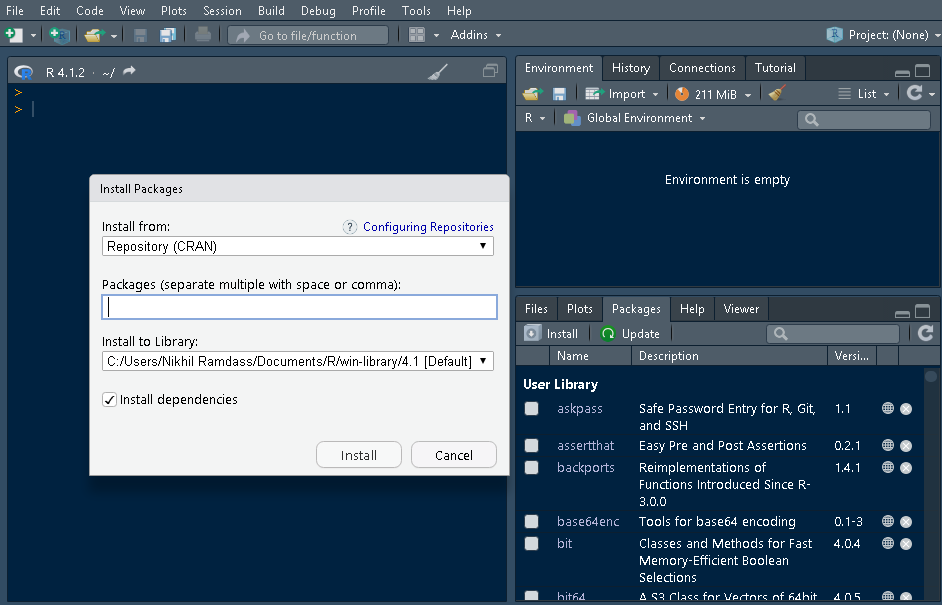Click the Install button in the dialog
Viewport: 942px width, 605px height.
[x=358, y=454]
